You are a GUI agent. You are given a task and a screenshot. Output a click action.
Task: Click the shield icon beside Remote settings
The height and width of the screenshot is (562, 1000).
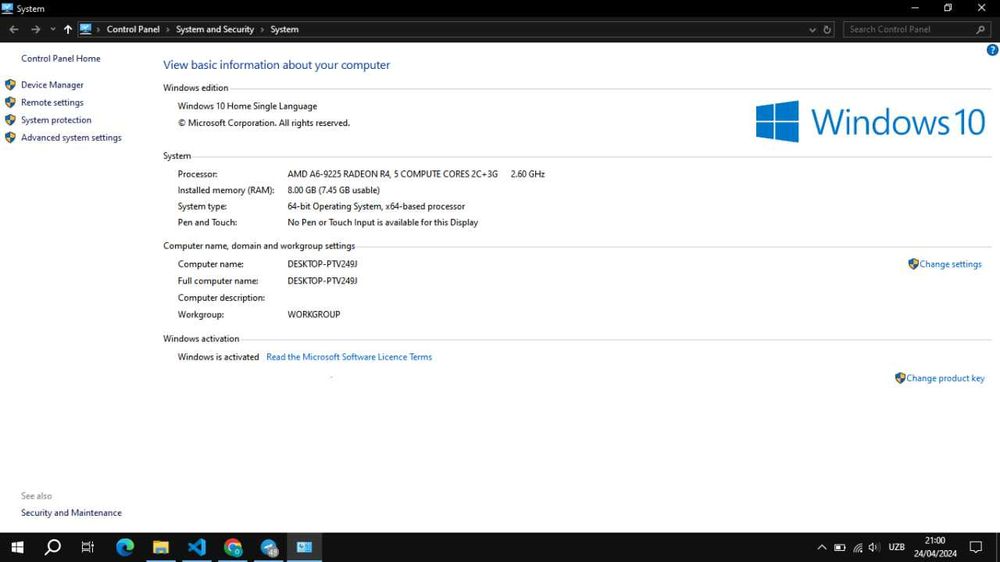pyautogui.click(x=10, y=102)
